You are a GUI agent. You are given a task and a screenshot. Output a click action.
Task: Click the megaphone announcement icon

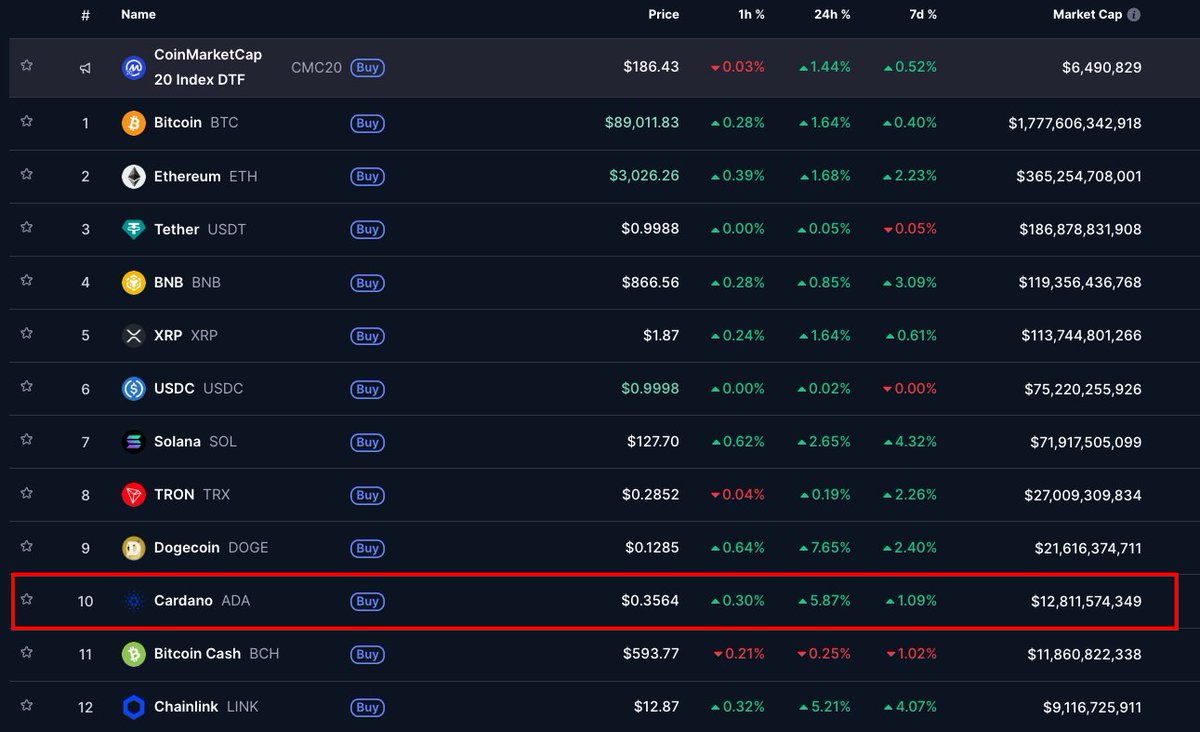click(x=84, y=67)
